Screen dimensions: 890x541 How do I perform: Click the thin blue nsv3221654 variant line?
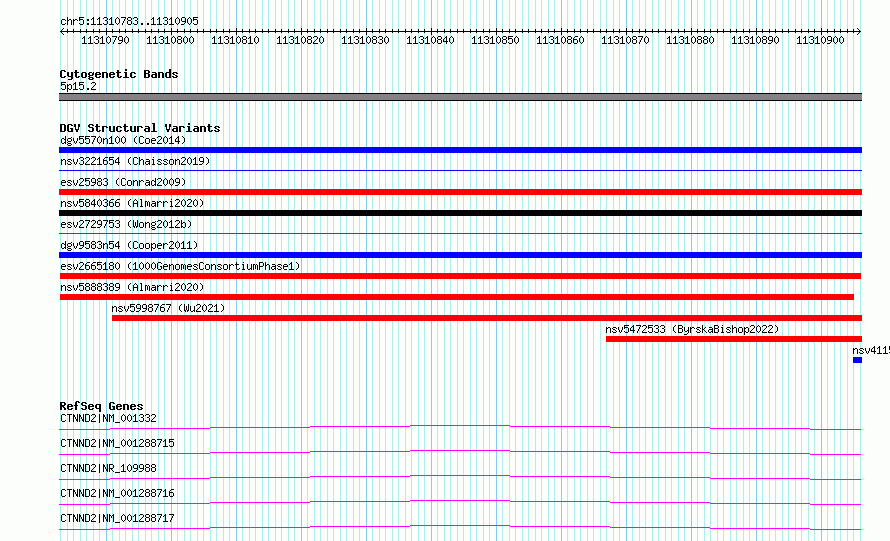click(x=460, y=170)
